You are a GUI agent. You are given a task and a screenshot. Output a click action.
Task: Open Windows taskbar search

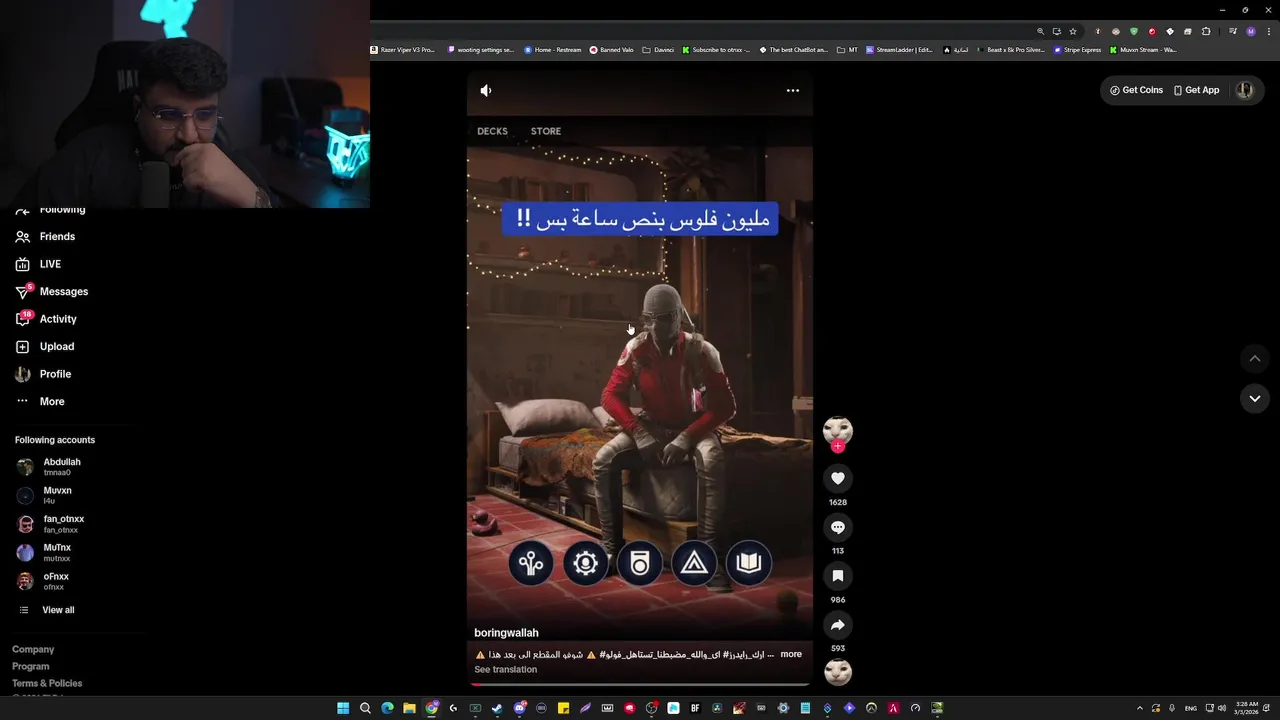pos(365,708)
